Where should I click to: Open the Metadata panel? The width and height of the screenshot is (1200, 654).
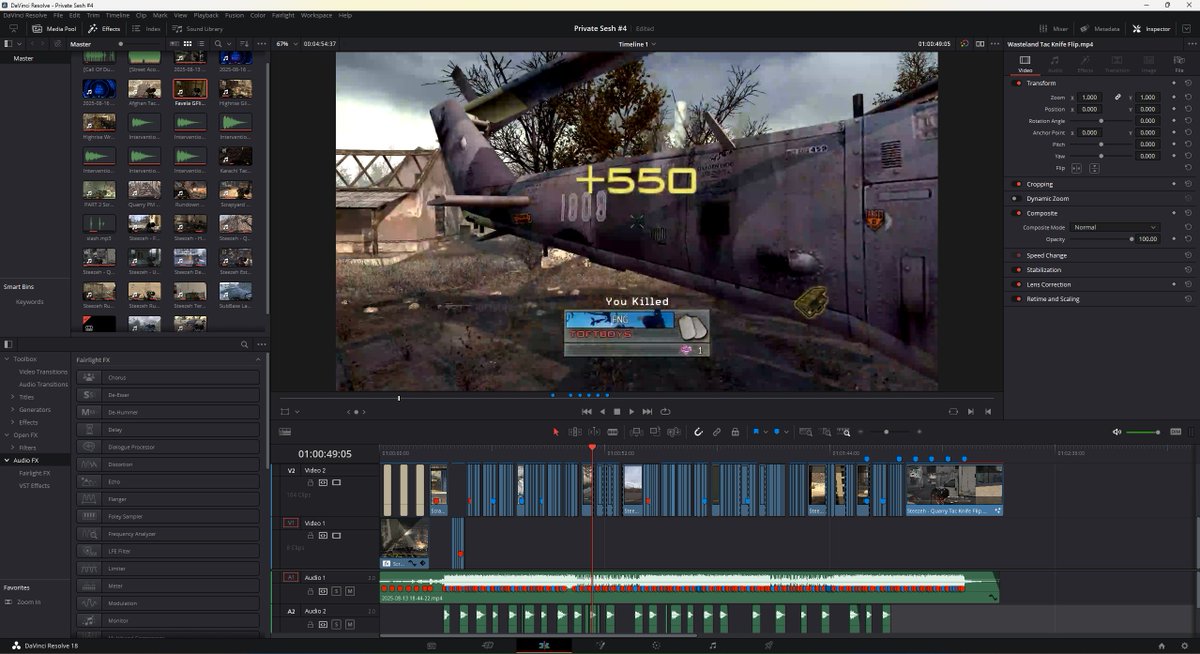[x=1099, y=29]
